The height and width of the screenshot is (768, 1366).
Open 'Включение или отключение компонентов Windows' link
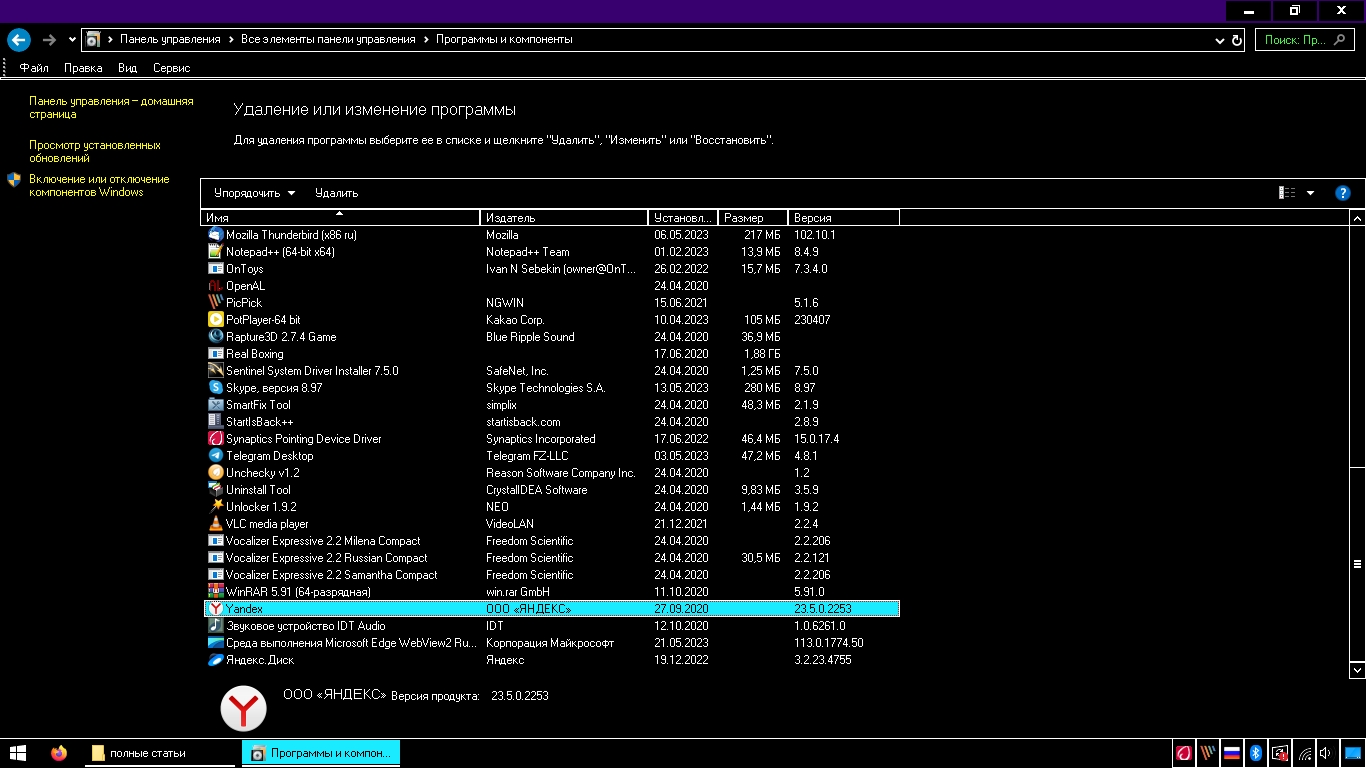pos(99,186)
